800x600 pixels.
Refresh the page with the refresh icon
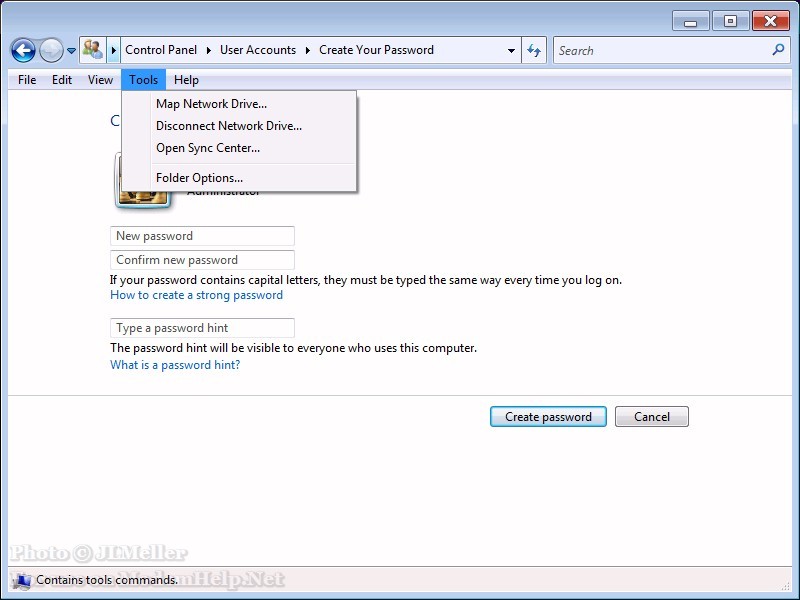(534, 50)
